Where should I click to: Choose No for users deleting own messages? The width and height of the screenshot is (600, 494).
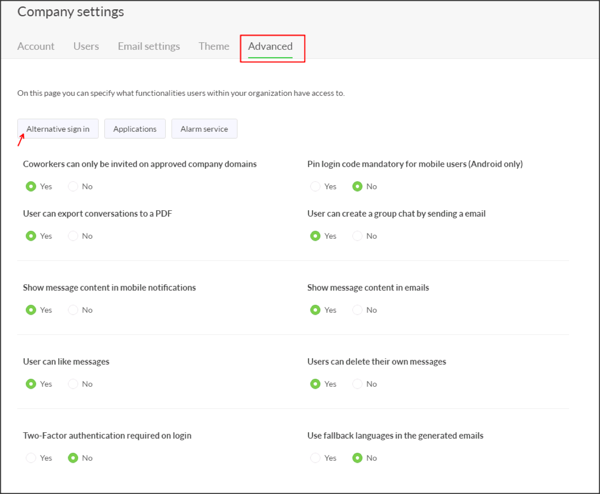point(357,383)
